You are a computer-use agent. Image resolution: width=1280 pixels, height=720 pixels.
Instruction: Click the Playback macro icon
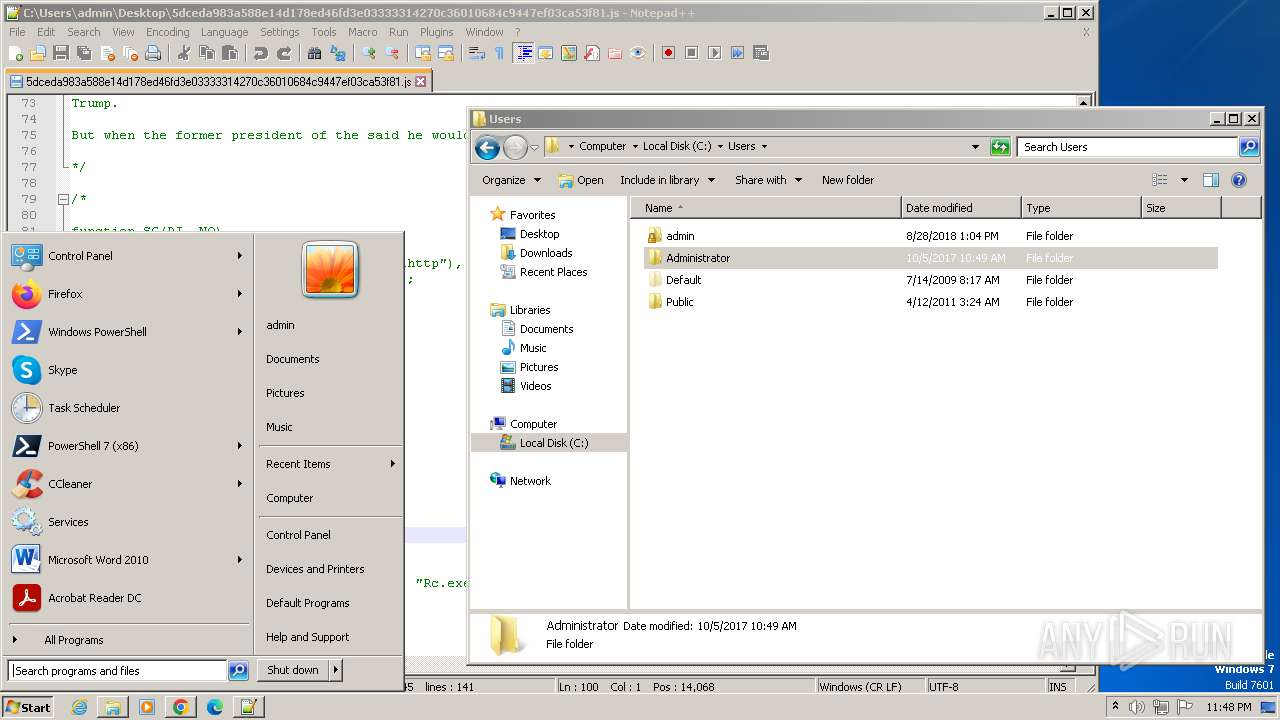click(714, 53)
